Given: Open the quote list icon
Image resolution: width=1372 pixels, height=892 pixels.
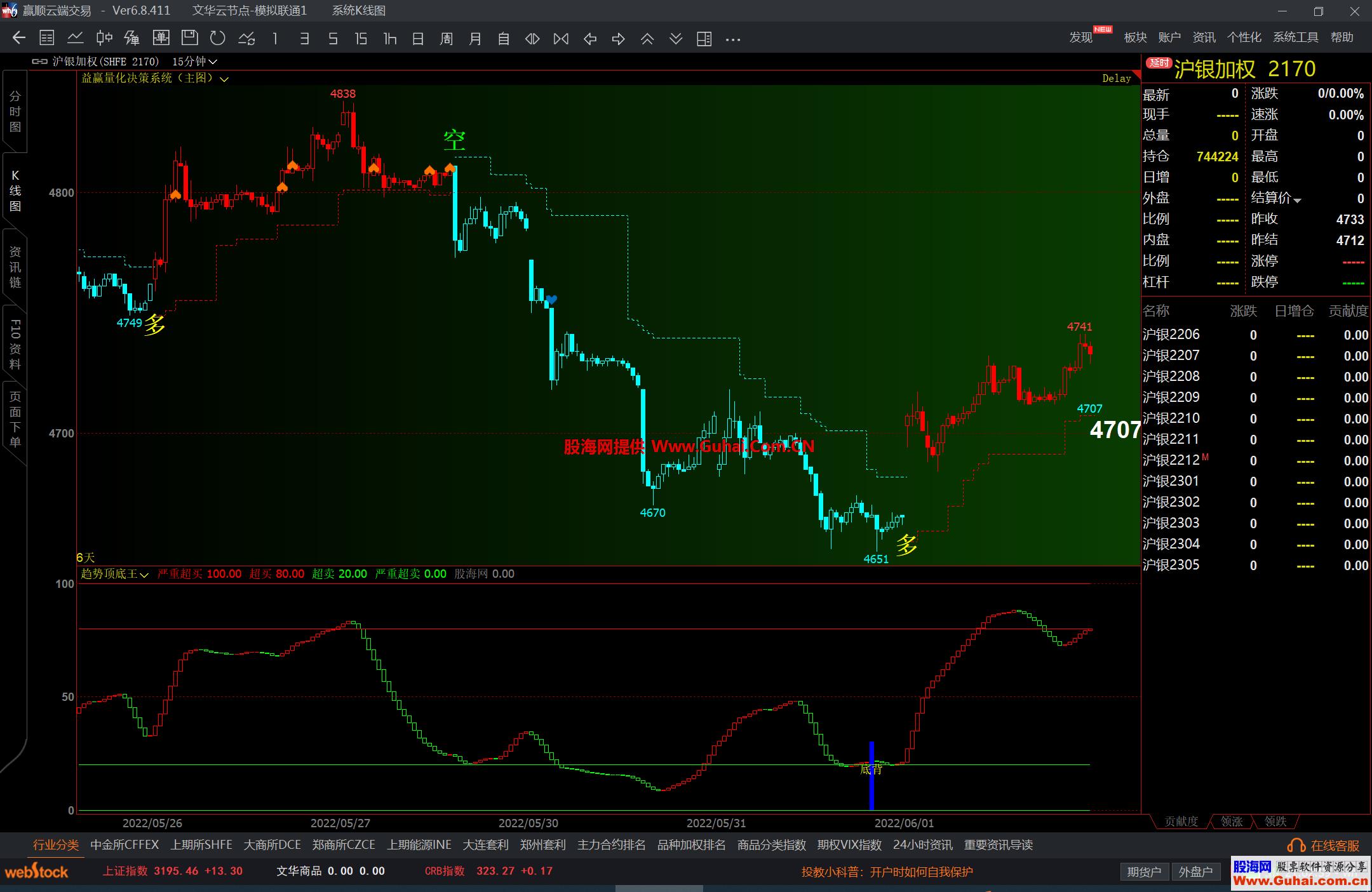Looking at the screenshot, I should [x=47, y=39].
